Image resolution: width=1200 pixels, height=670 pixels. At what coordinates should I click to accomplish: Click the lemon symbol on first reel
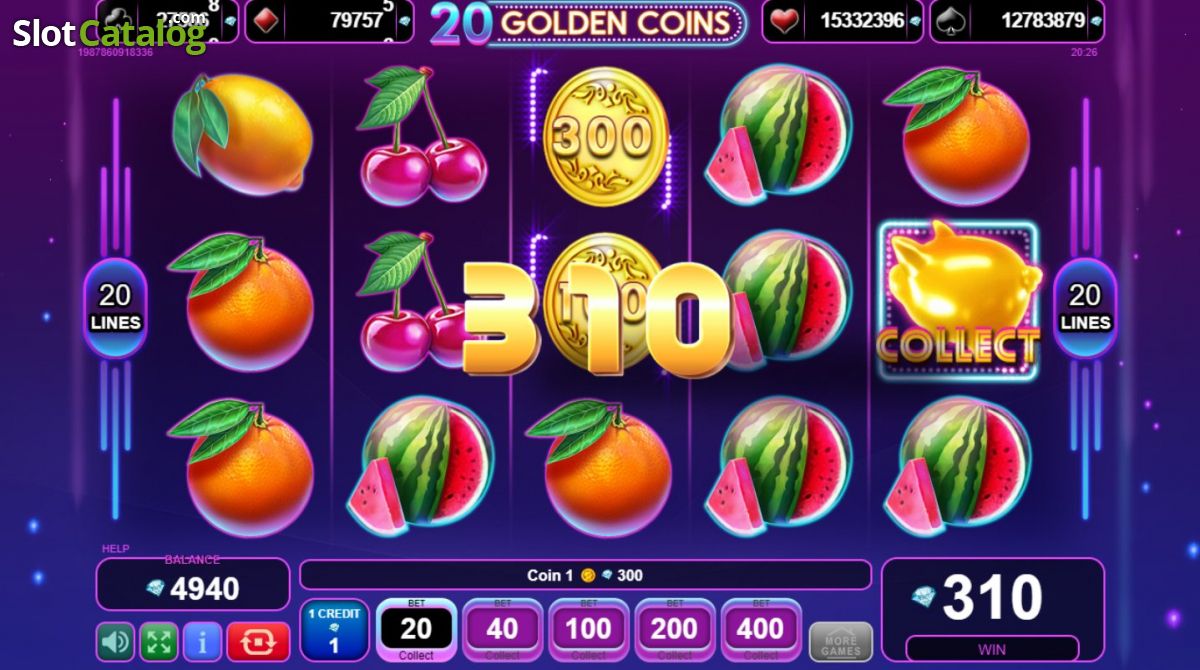(243, 134)
